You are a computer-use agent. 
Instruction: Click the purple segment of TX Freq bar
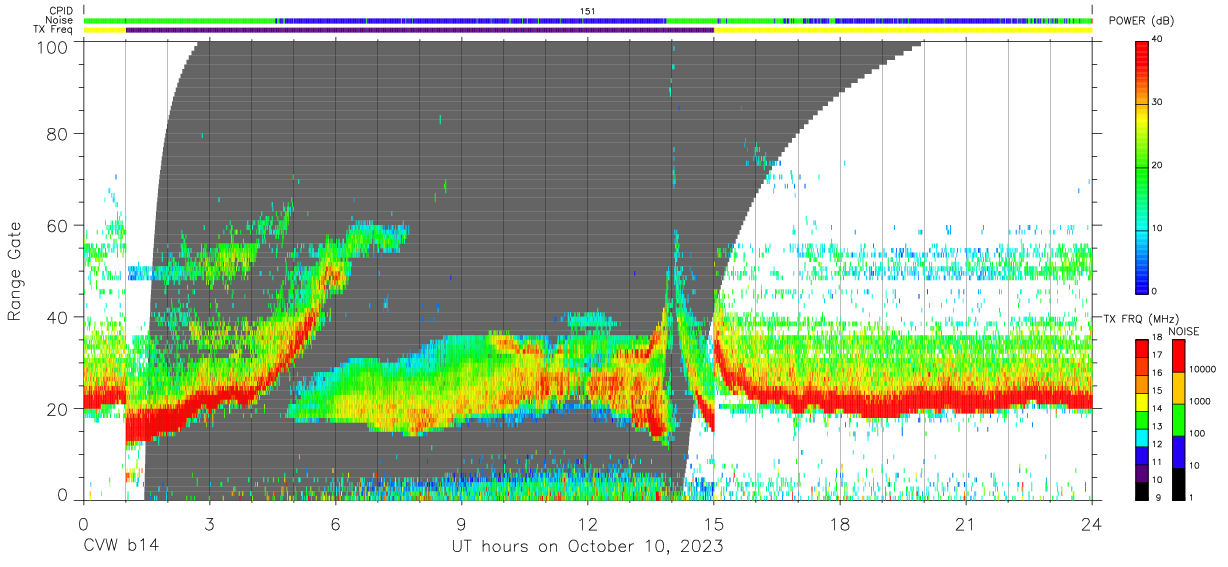click(x=420, y=30)
